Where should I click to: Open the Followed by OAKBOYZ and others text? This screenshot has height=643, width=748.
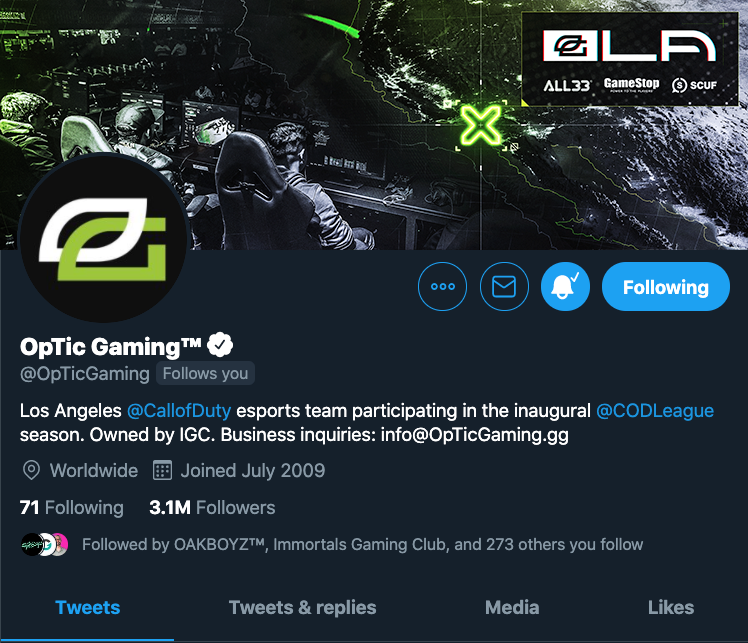pyautogui.click(x=363, y=544)
